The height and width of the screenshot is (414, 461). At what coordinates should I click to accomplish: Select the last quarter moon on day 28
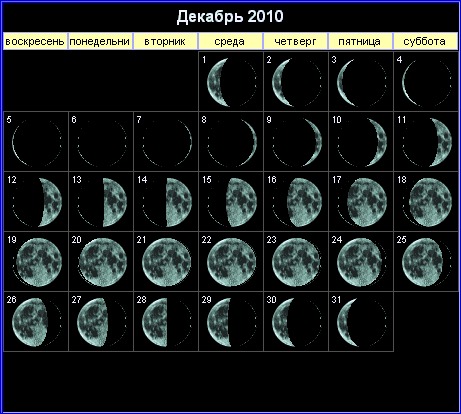167,322
